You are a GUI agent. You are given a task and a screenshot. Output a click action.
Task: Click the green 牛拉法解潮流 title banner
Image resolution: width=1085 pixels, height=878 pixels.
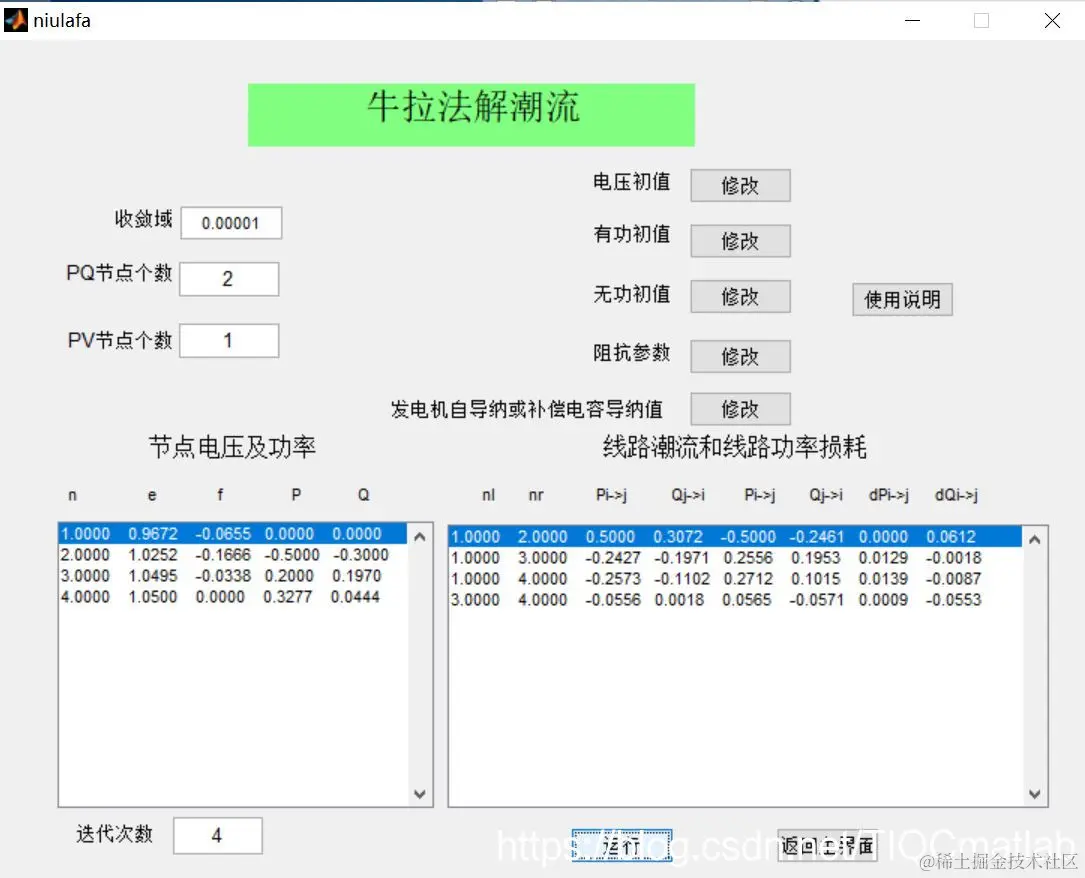coord(470,113)
